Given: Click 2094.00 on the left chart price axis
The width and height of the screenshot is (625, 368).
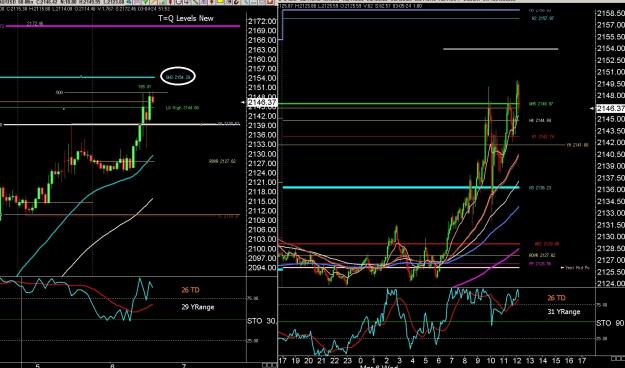Looking at the screenshot, I should [262, 268].
